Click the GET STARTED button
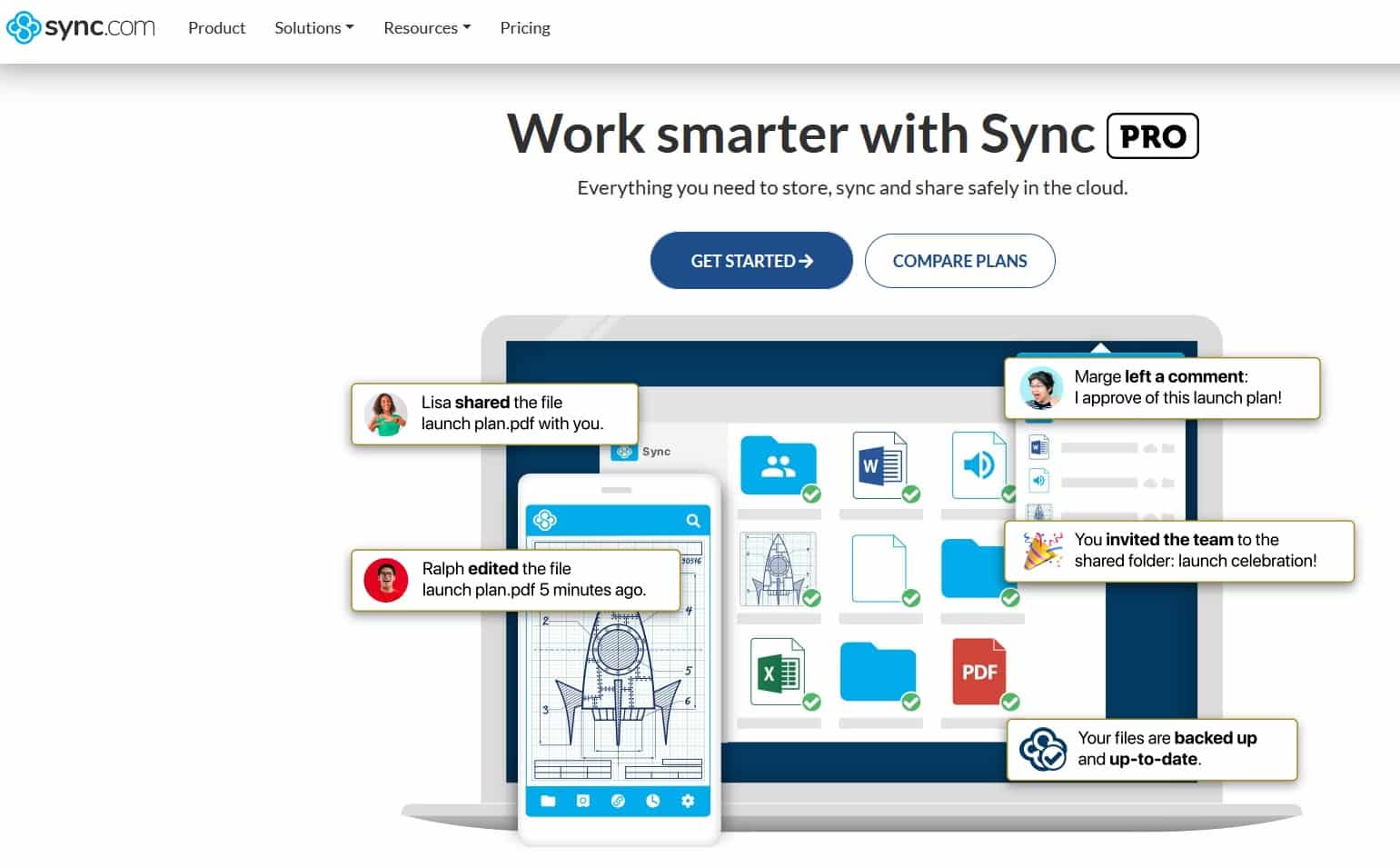 click(x=751, y=261)
